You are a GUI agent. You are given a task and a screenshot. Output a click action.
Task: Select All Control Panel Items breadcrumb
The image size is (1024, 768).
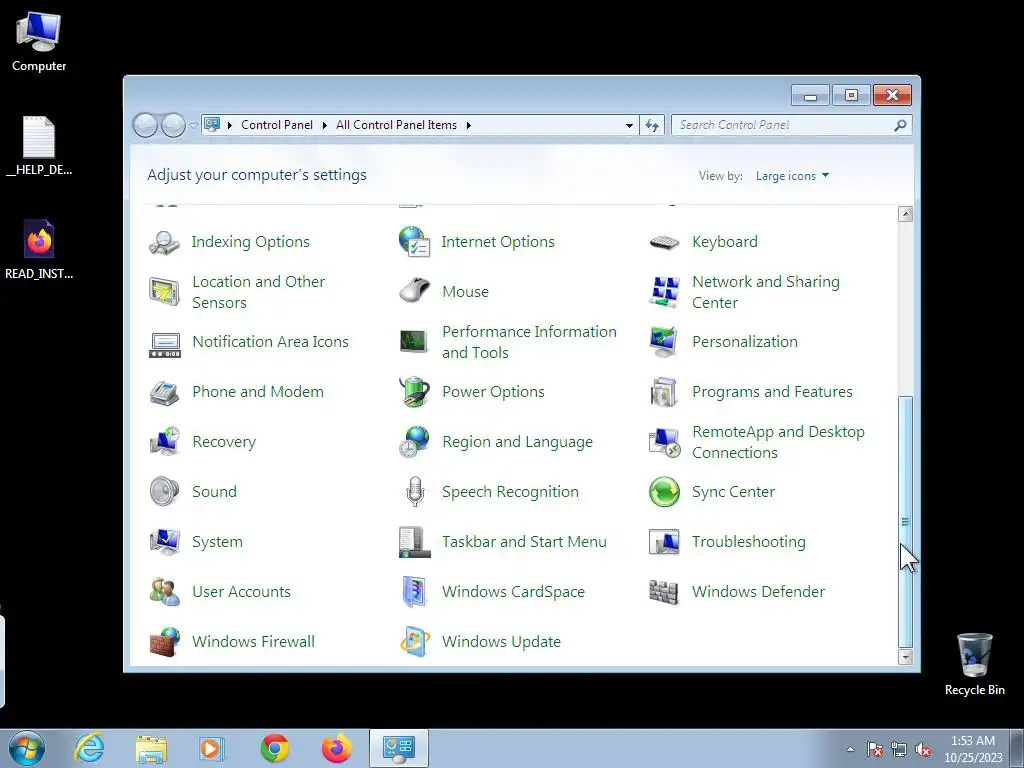[396, 125]
